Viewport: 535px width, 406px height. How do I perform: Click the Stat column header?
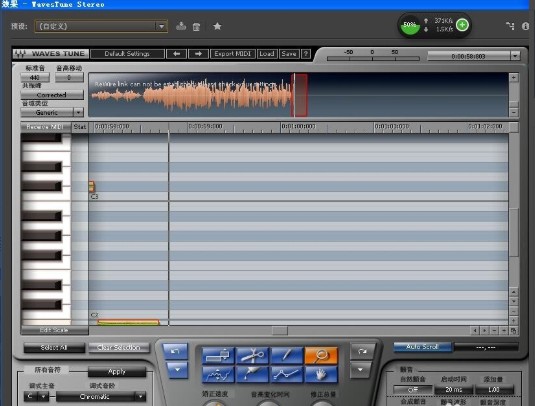point(80,127)
